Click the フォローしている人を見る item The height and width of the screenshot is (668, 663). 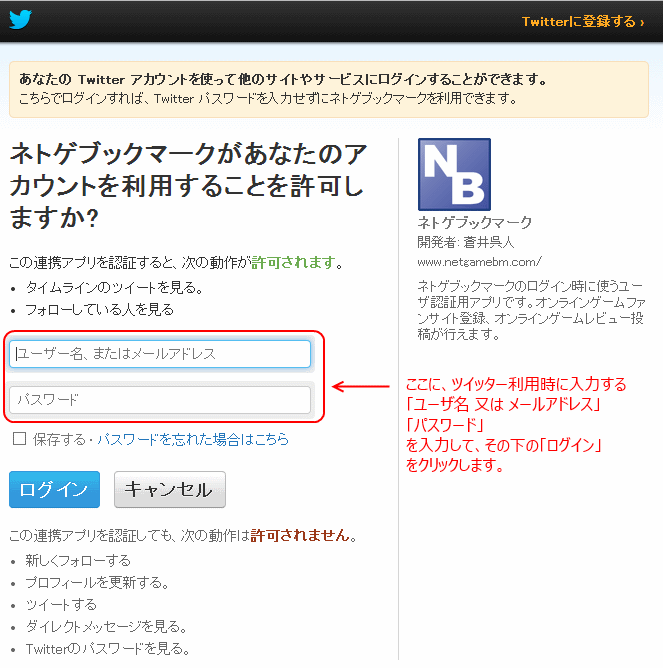(x=100, y=309)
